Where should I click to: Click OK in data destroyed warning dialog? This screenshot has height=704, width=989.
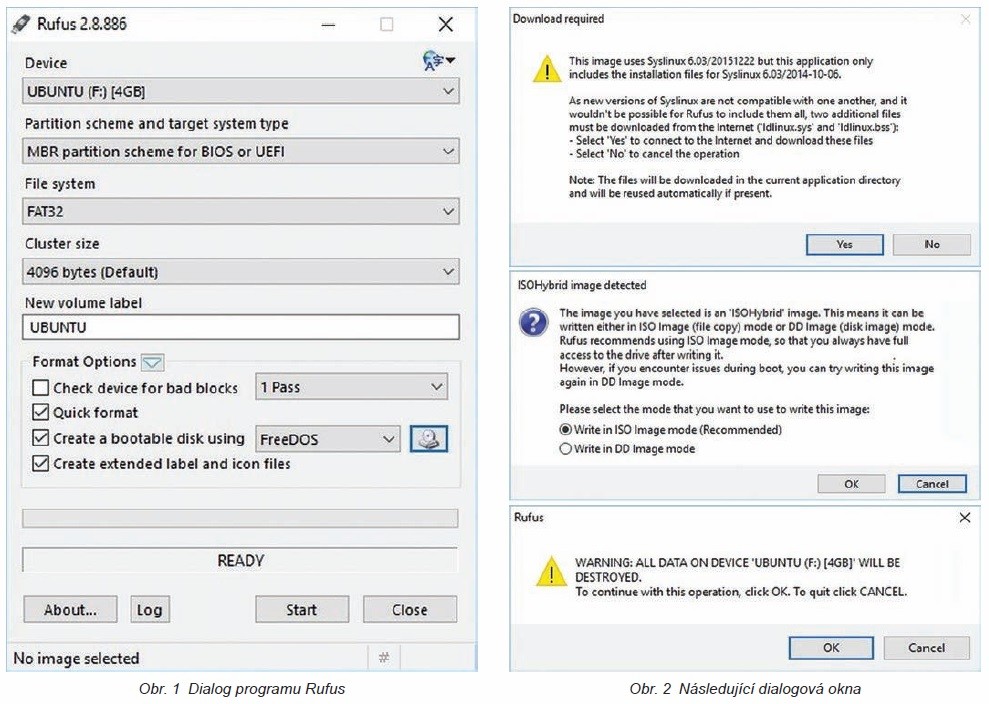tap(831, 647)
